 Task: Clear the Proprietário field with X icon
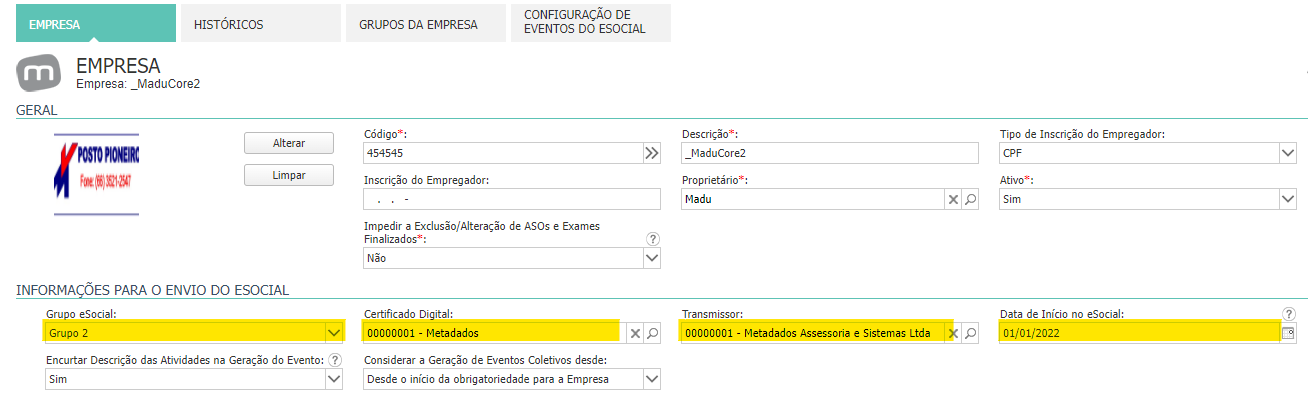(953, 199)
